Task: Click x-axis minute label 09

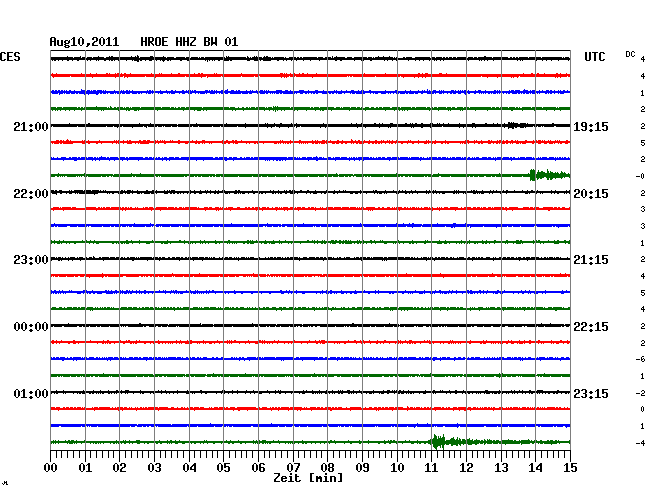Action: click(x=362, y=468)
